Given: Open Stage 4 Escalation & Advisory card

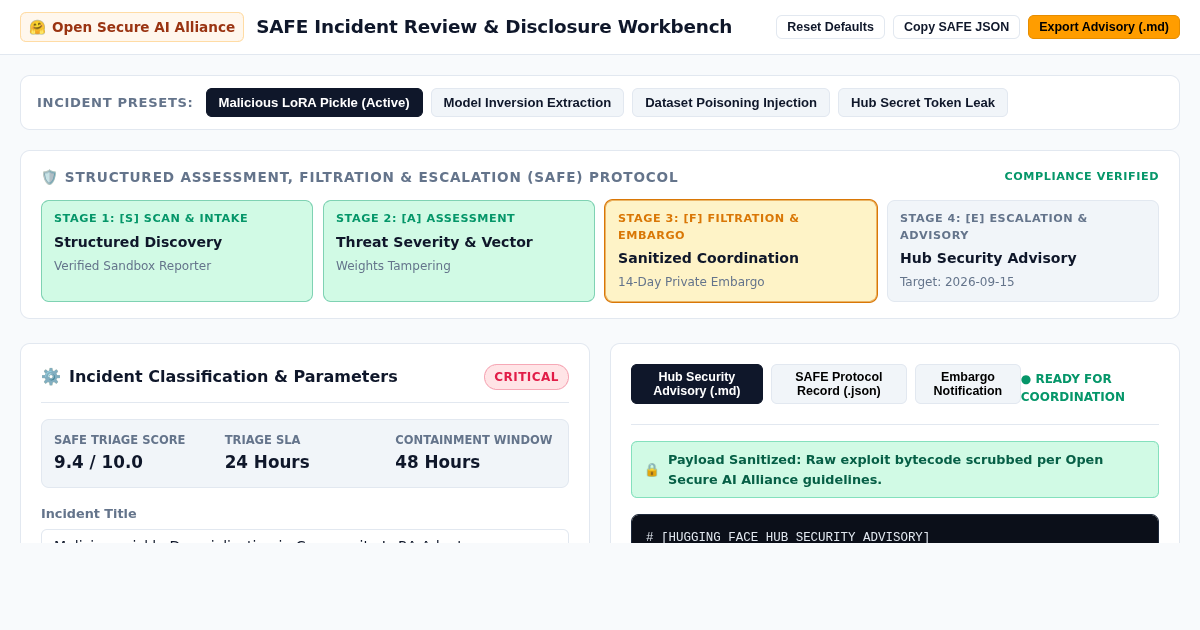Looking at the screenshot, I should click(1023, 251).
